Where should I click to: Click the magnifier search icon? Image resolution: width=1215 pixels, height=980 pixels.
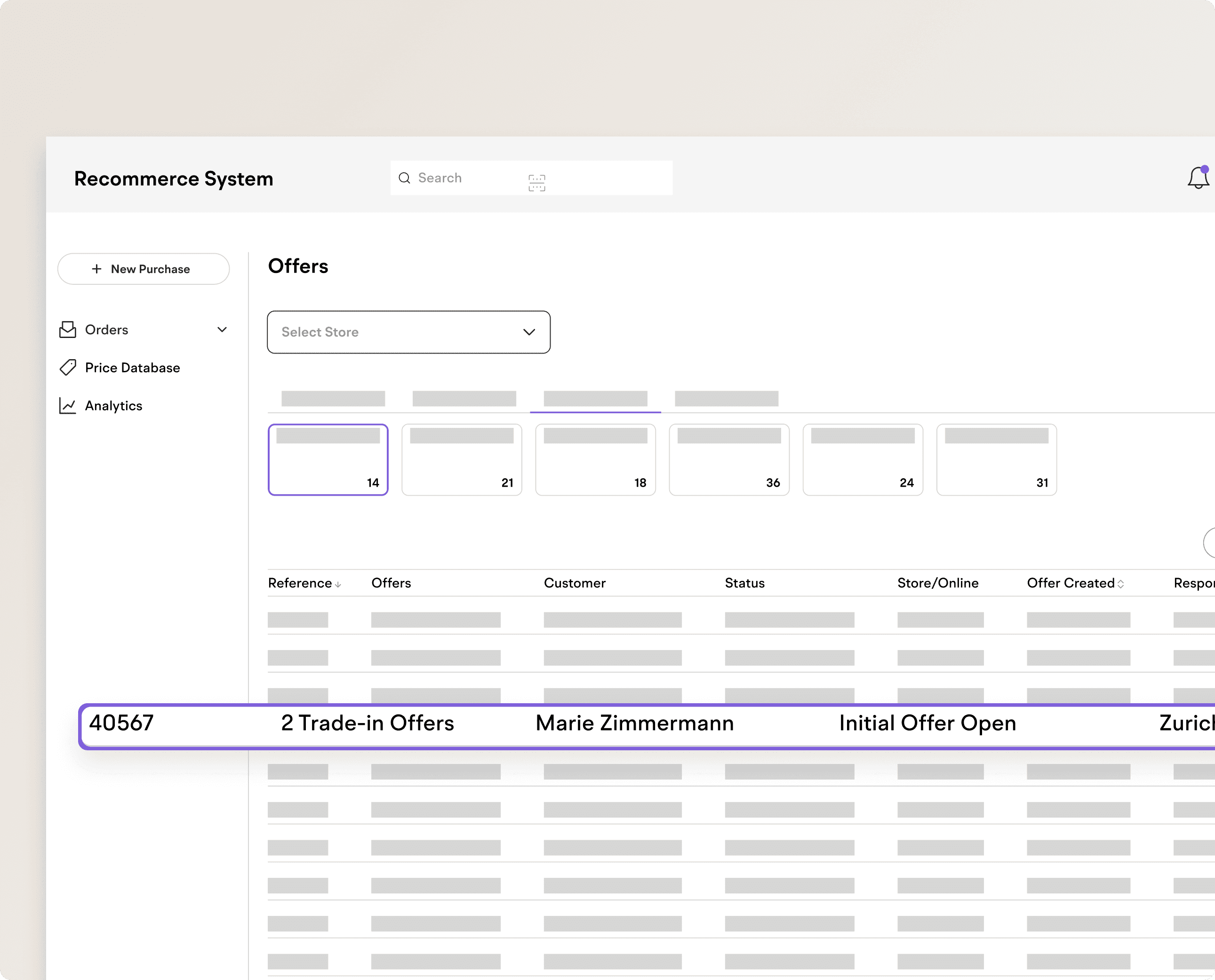(x=404, y=178)
